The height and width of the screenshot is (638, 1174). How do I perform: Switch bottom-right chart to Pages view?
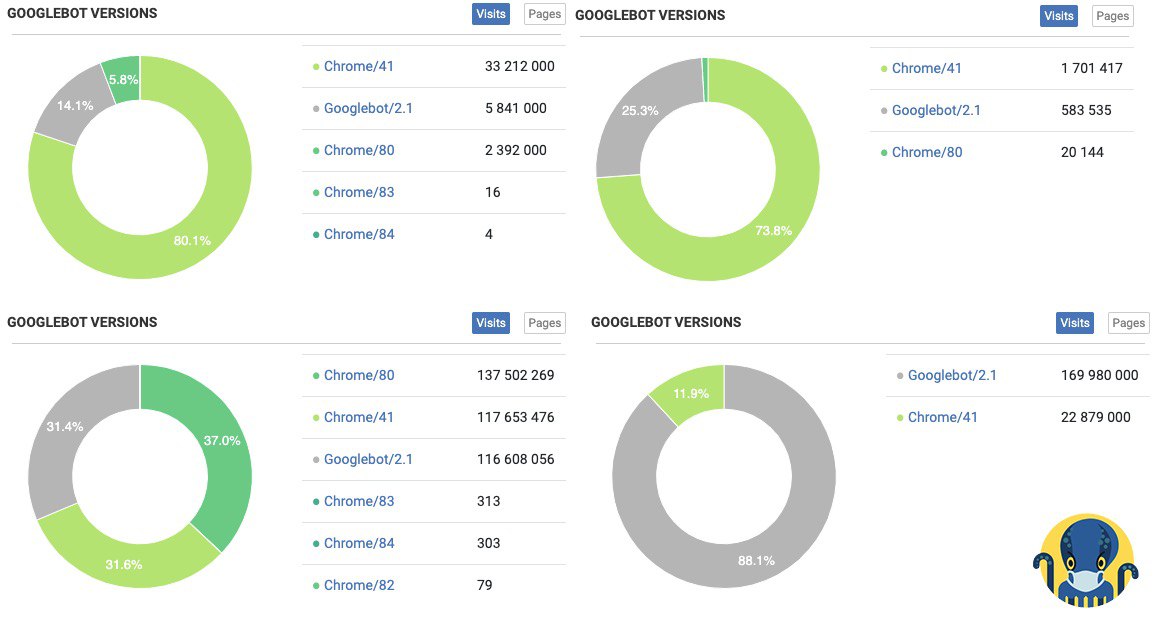[1128, 323]
